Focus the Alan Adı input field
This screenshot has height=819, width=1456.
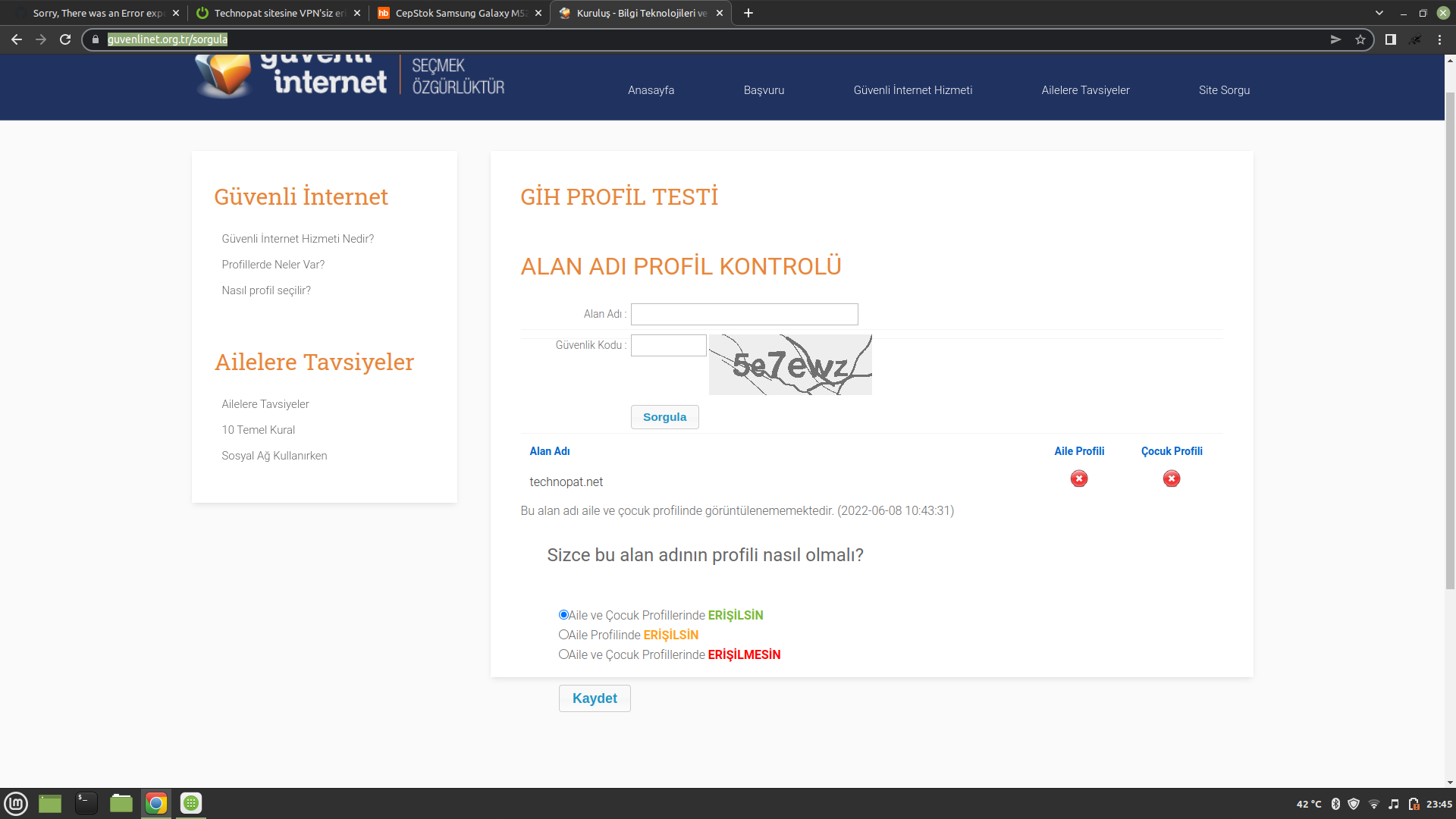744,314
